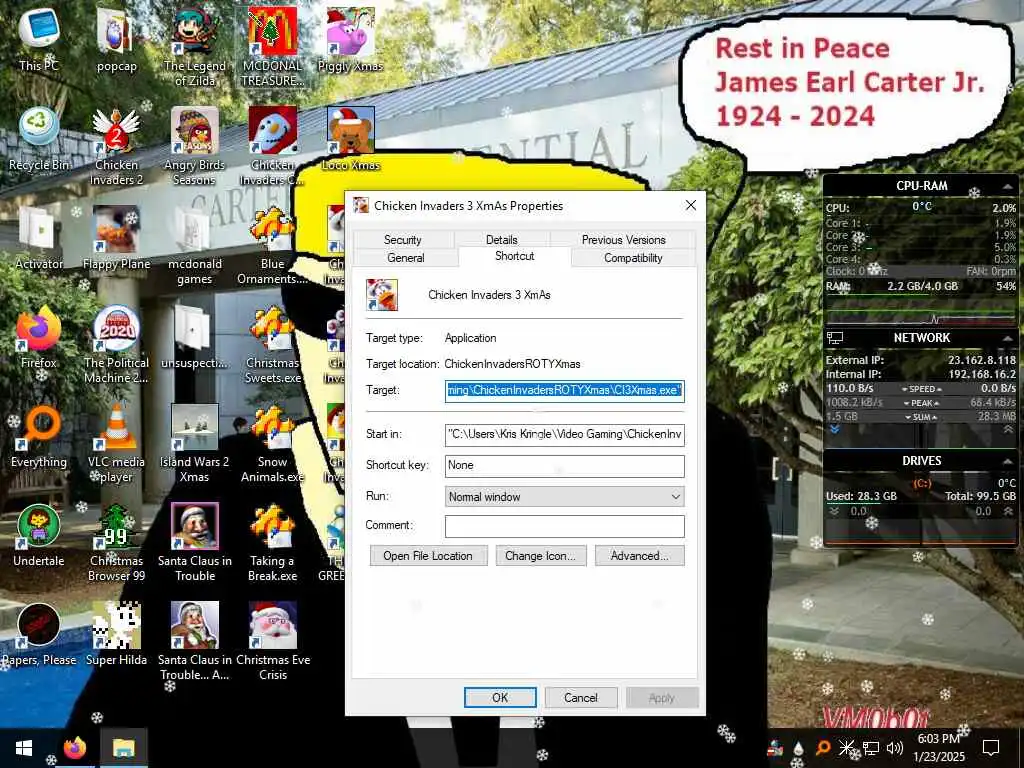Screen dimensions: 1024x768
Task: Cancel the properties dialog
Action: point(581,697)
